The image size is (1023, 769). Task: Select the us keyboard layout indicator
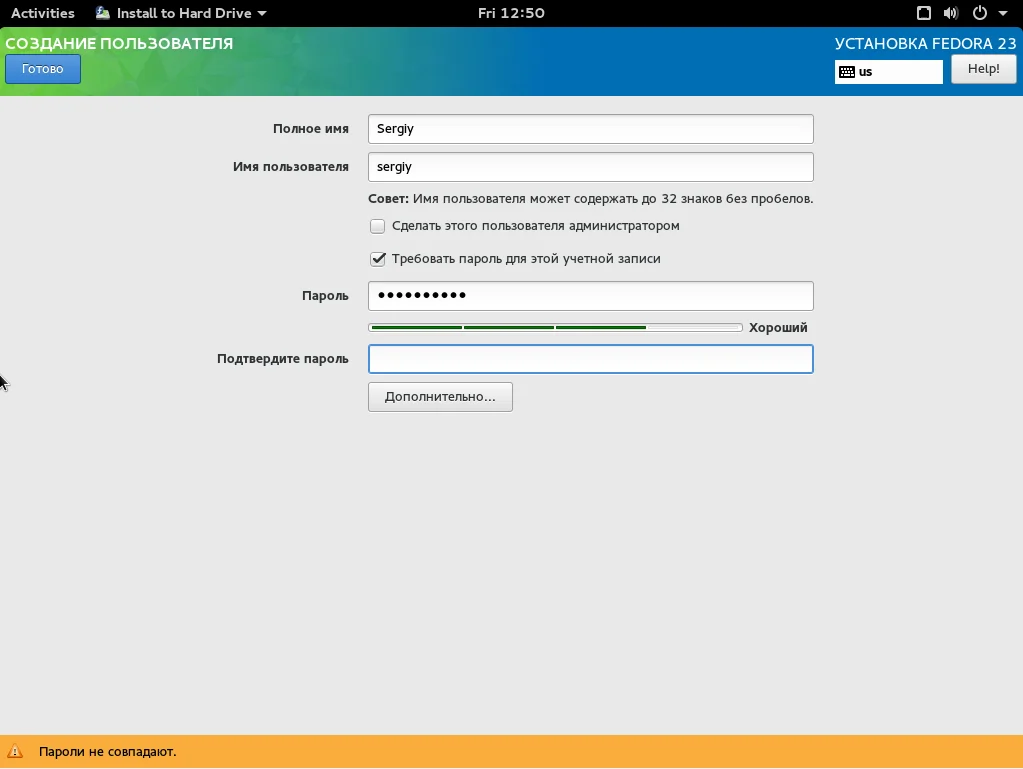[889, 72]
